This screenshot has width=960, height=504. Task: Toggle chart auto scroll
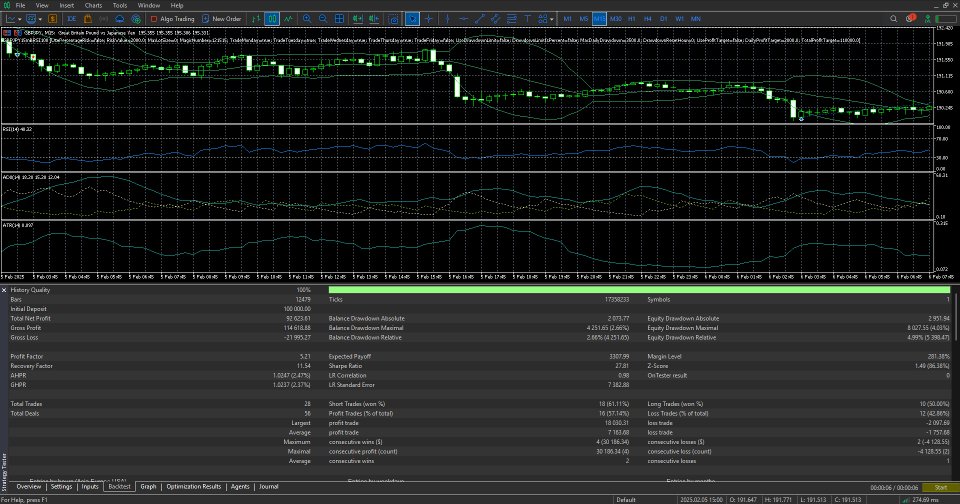pyautogui.click(x=358, y=19)
